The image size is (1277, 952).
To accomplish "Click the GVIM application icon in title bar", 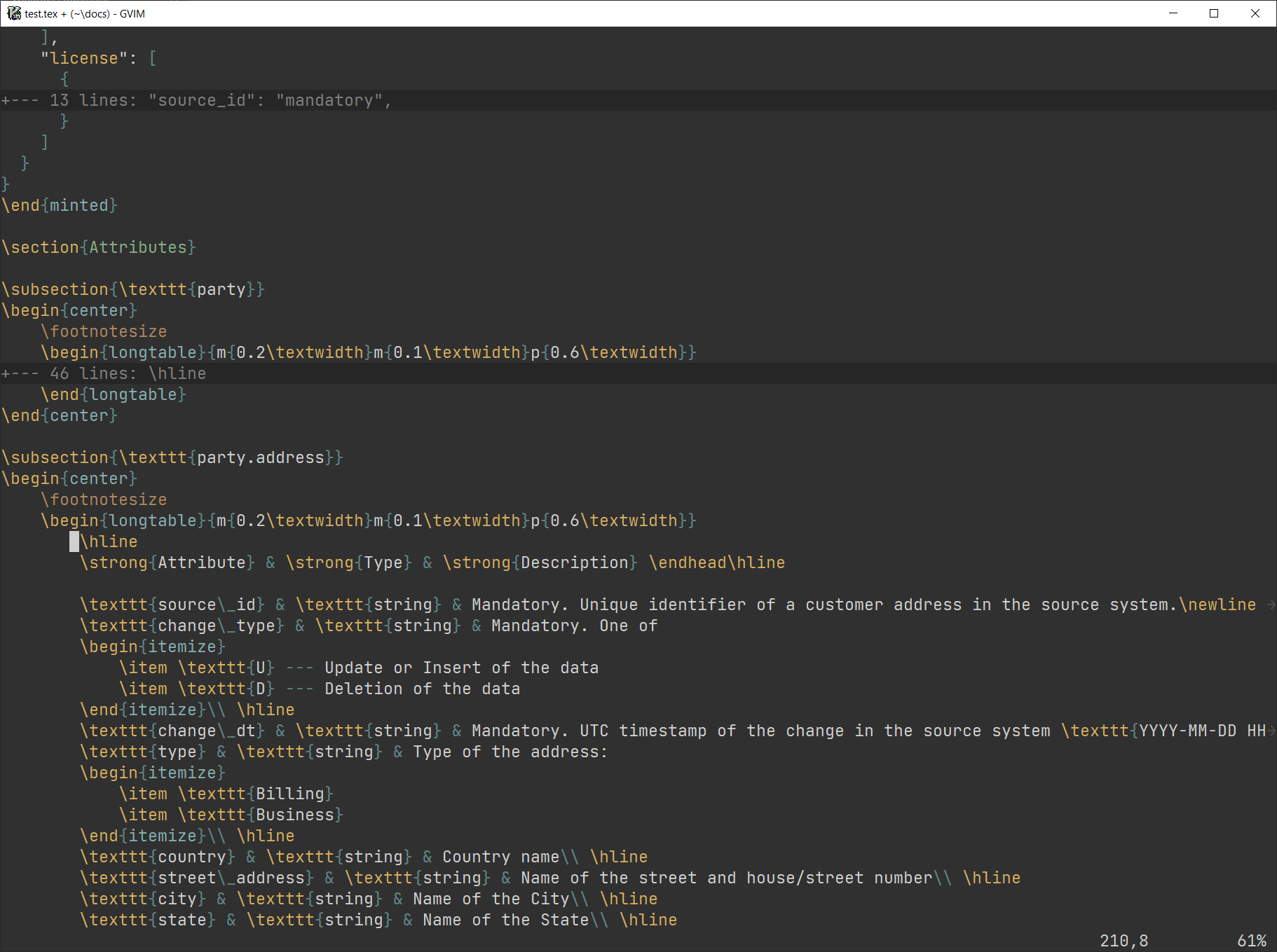I will tap(13, 13).
